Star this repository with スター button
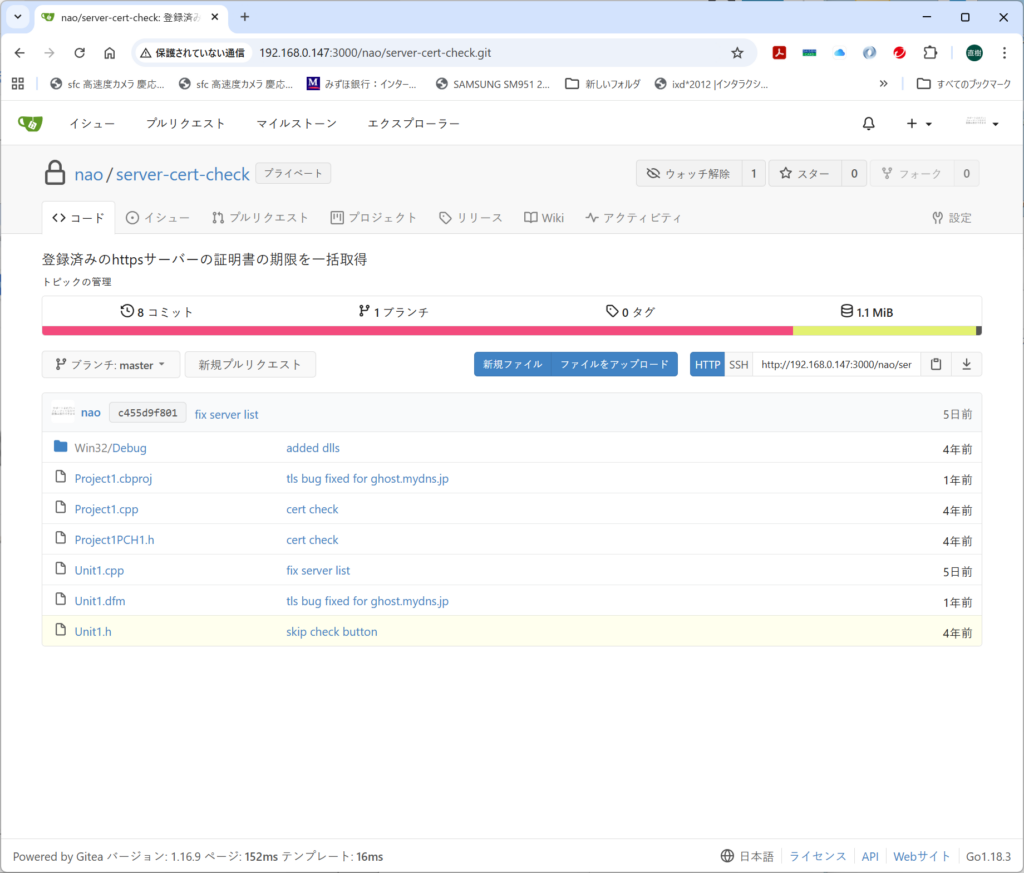1024x873 pixels. click(x=804, y=174)
